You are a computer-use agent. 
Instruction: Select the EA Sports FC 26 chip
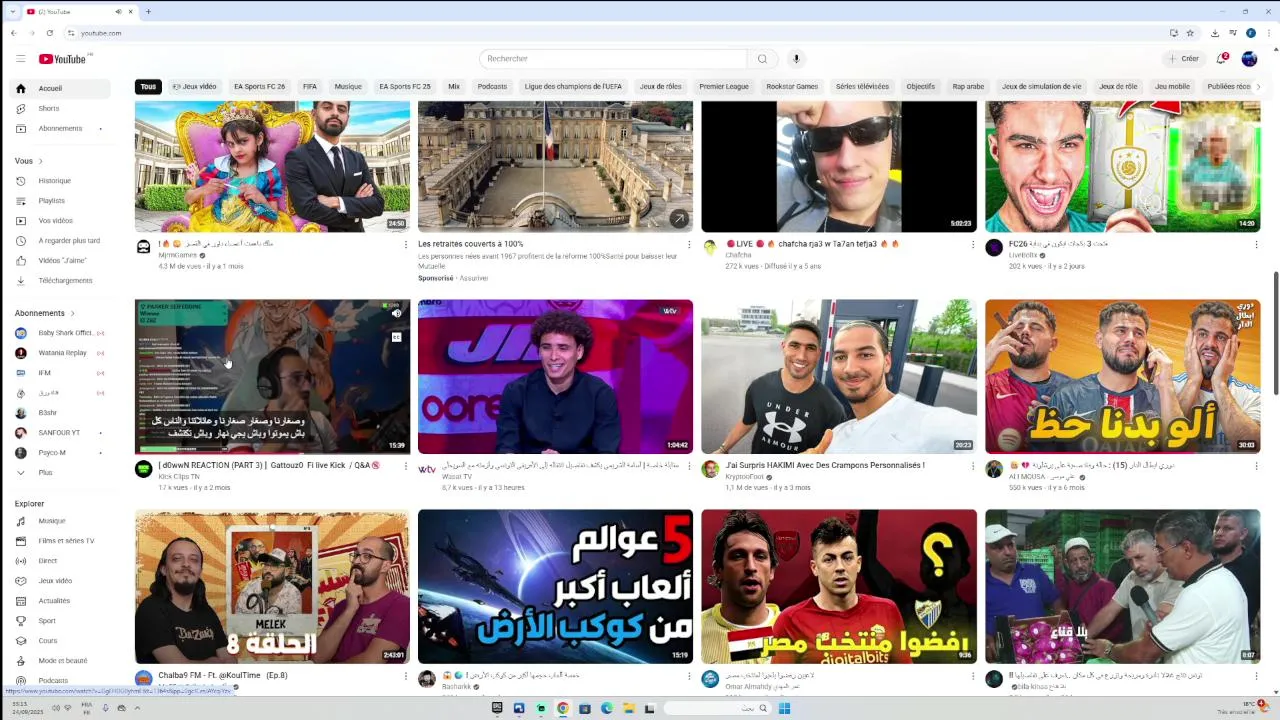pos(260,87)
